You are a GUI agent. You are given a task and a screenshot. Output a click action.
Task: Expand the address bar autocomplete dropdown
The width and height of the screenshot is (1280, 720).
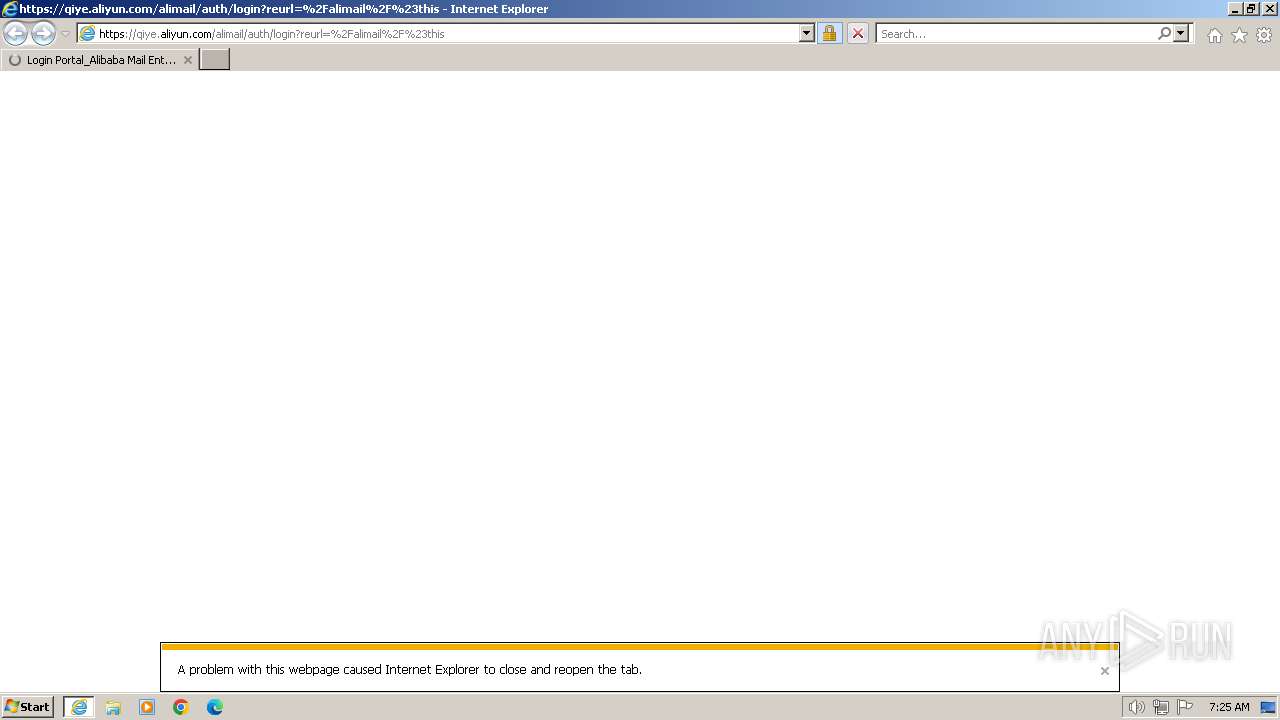coord(807,34)
